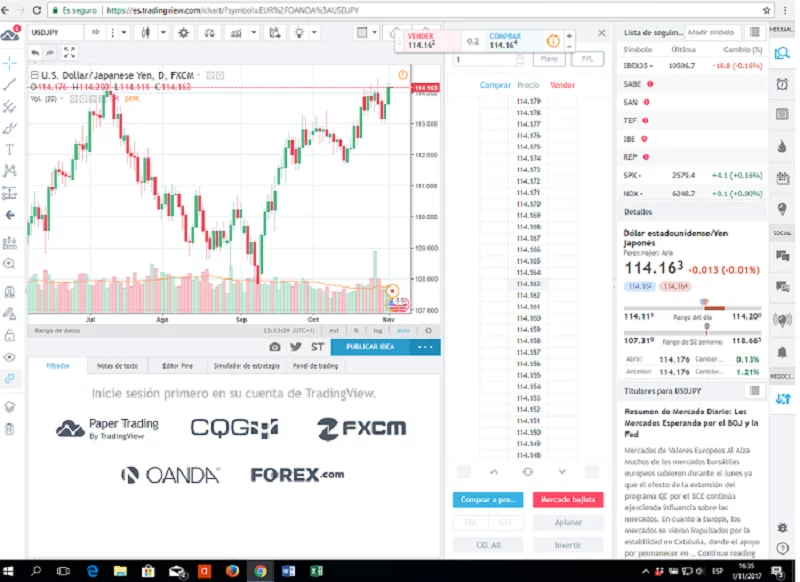
Task: Open the watchlist list menu icon
Action: coord(755,33)
